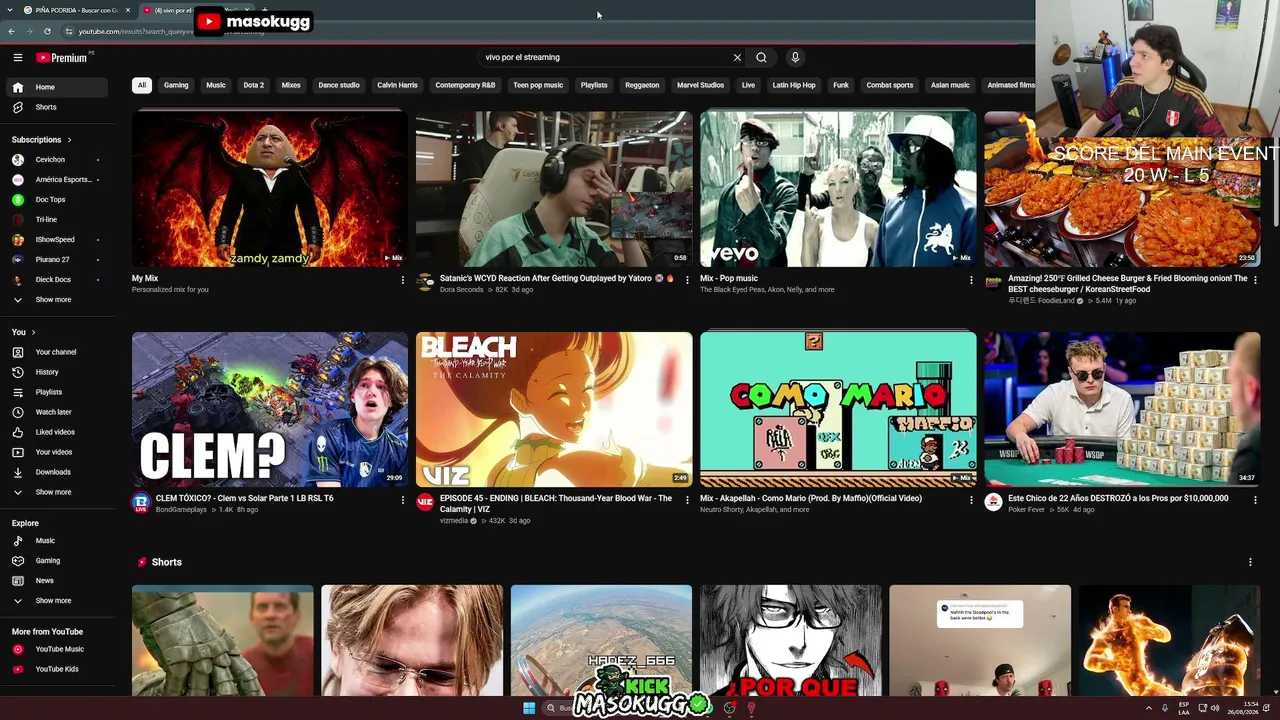Screen dimensions: 1280x720
Task: Open the You section header
Action: coord(23,332)
